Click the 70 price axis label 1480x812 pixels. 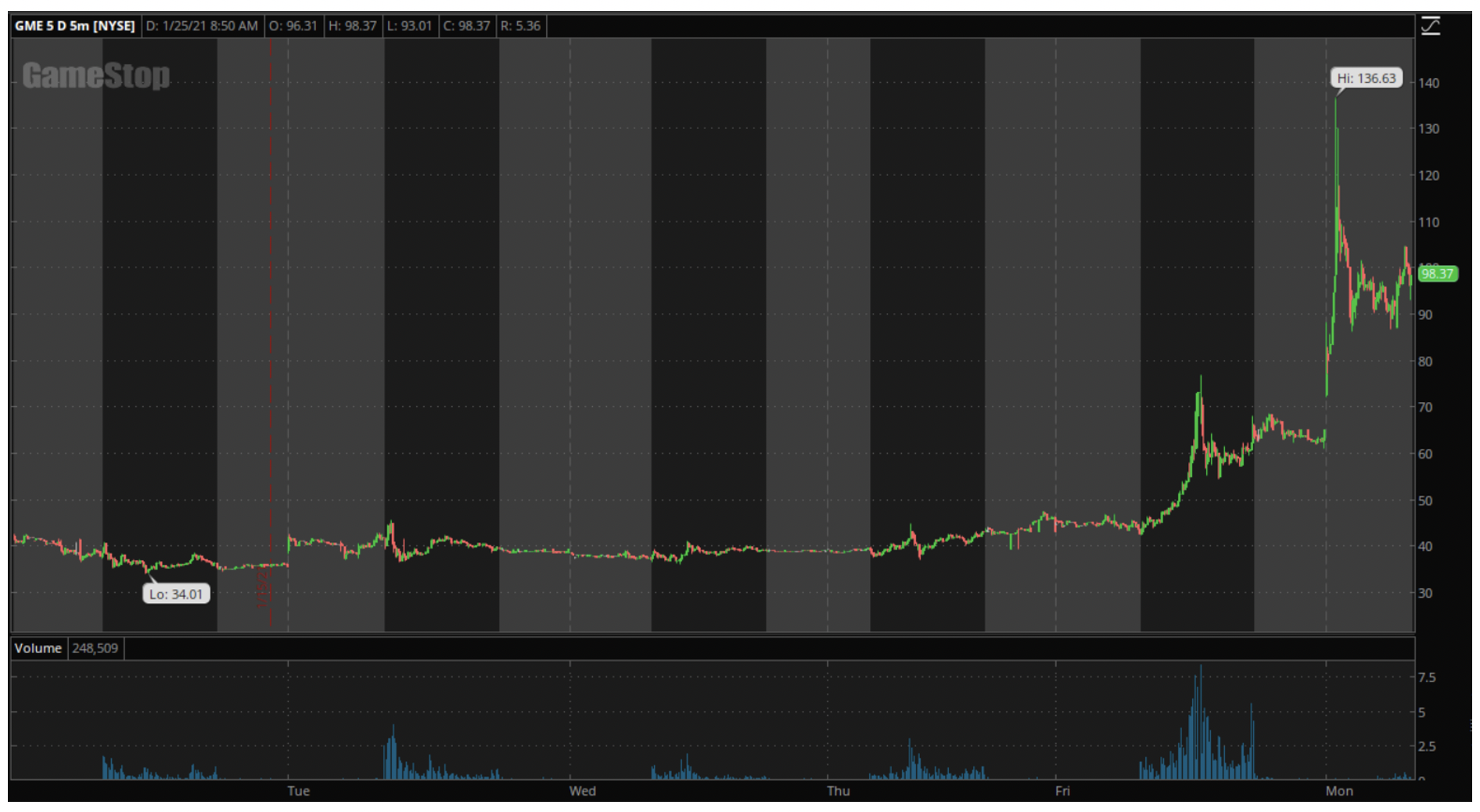(1425, 407)
